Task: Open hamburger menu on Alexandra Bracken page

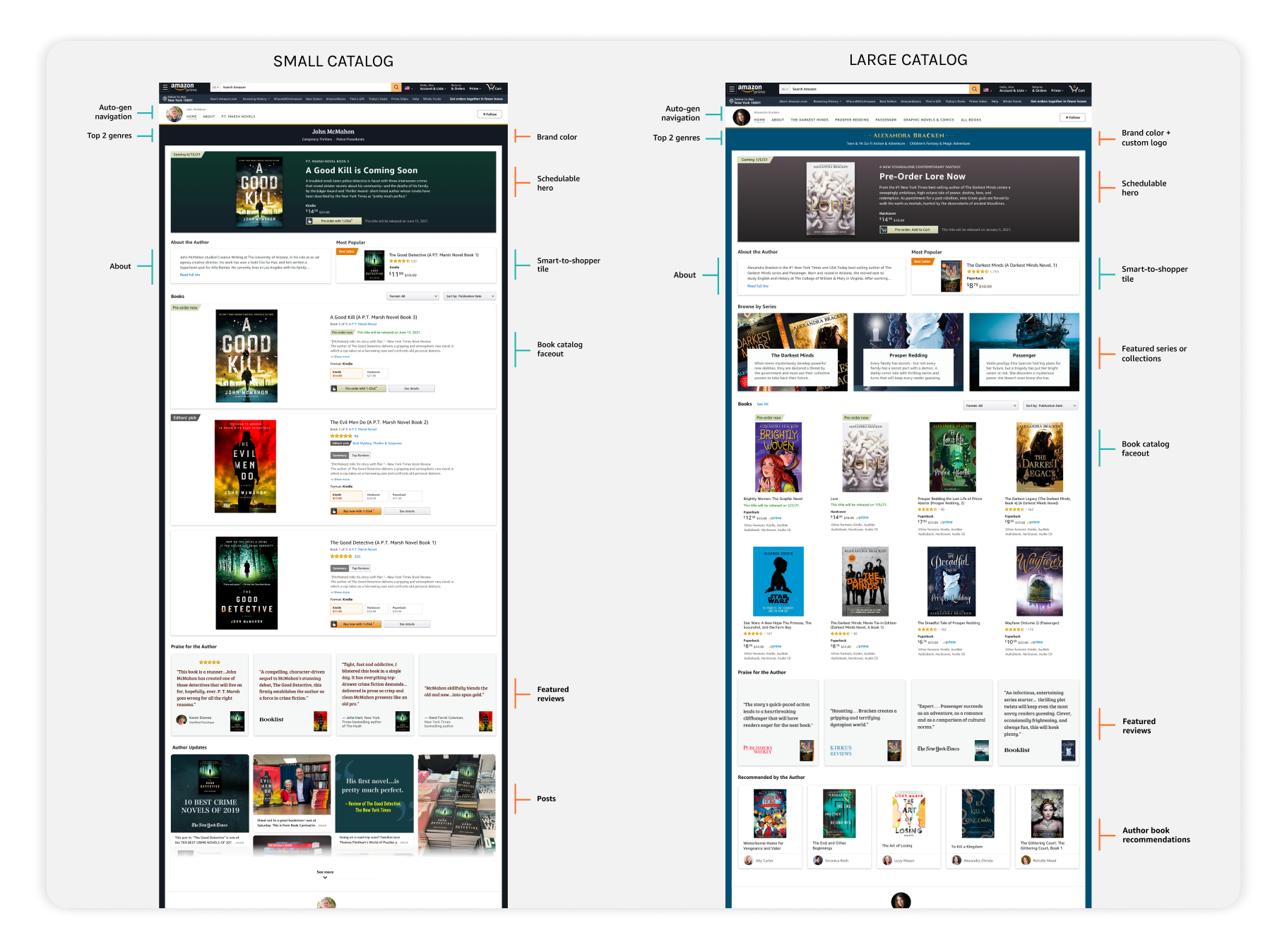Action: coord(732,89)
